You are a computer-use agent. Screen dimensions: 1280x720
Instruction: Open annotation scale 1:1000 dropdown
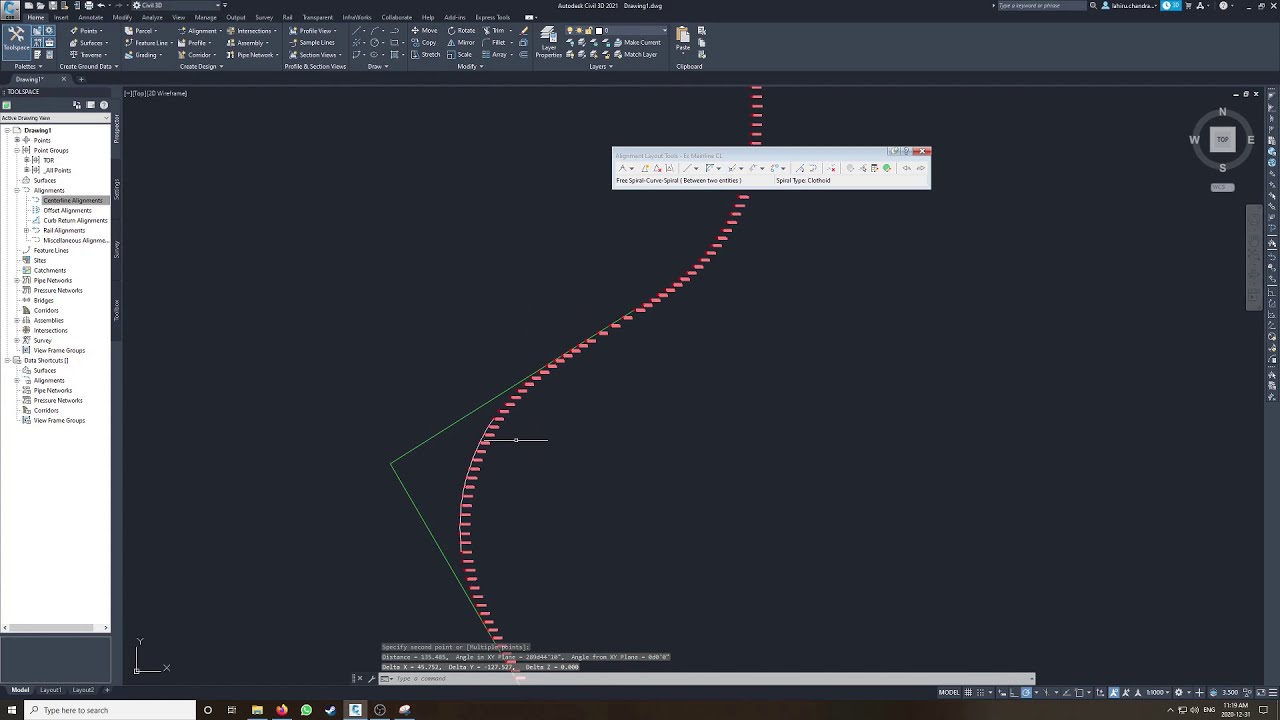pyautogui.click(x=1158, y=692)
